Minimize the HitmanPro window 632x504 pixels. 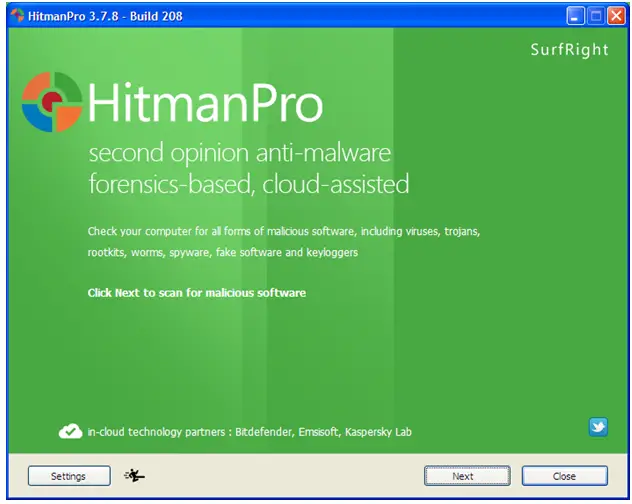pyautogui.click(x=575, y=16)
